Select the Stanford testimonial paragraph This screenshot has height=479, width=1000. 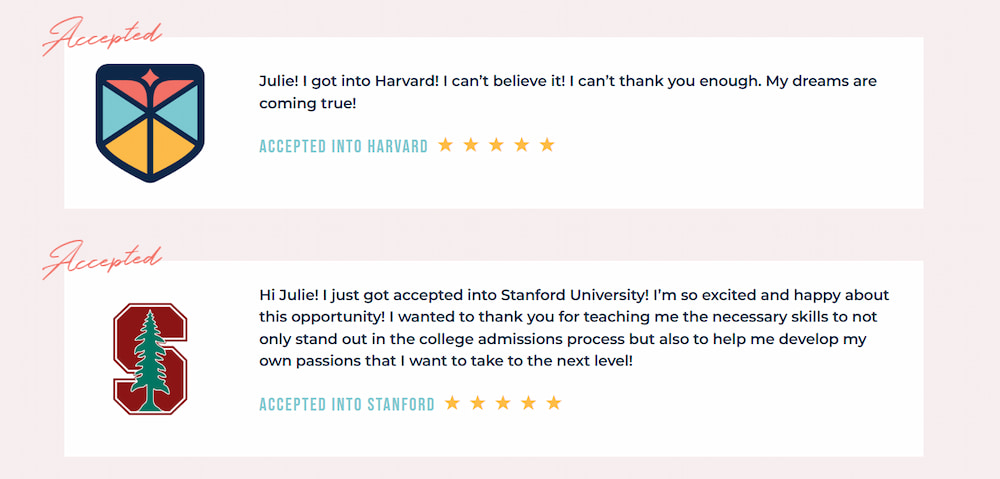click(573, 327)
